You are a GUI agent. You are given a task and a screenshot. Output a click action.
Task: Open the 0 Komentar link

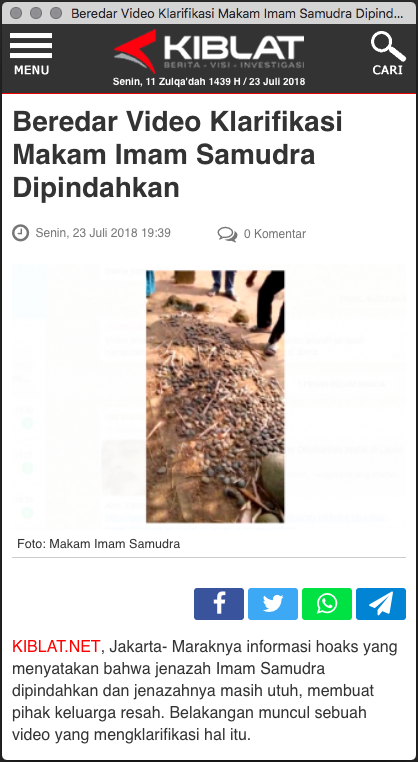pyautogui.click(x=275, y=234)
